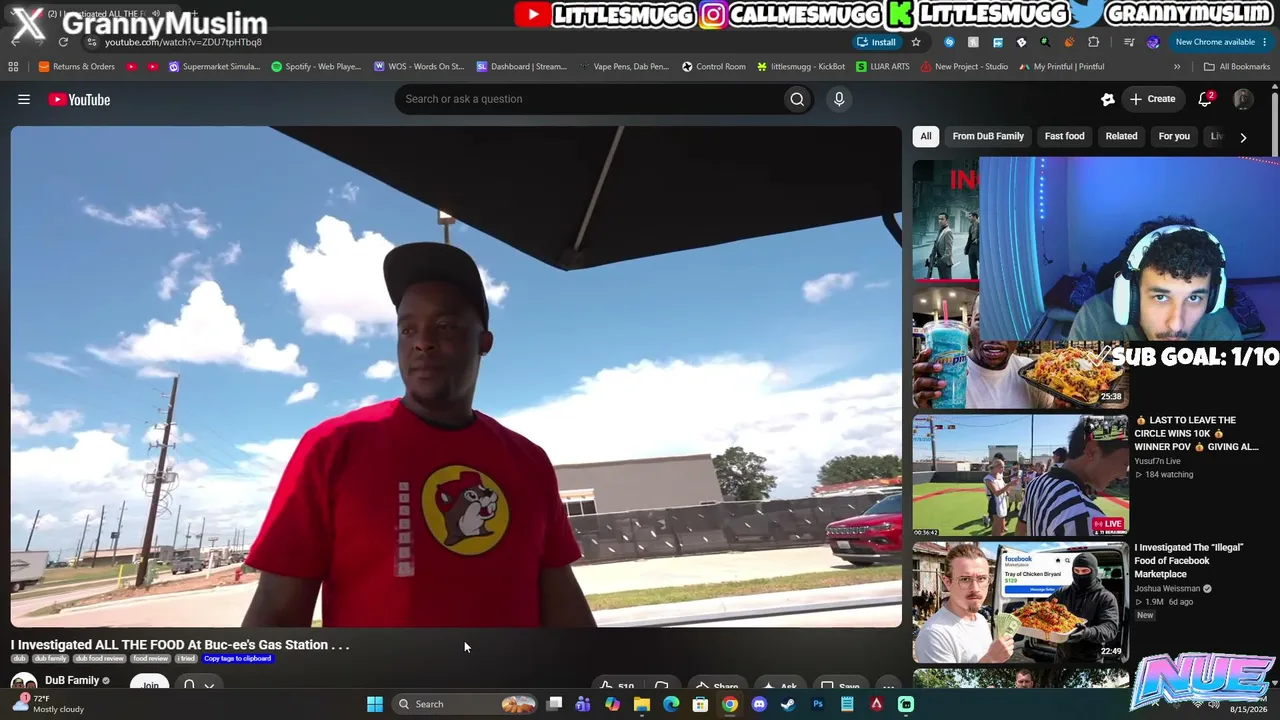Open the YouTube guide hamburger menu

[24, 99]
